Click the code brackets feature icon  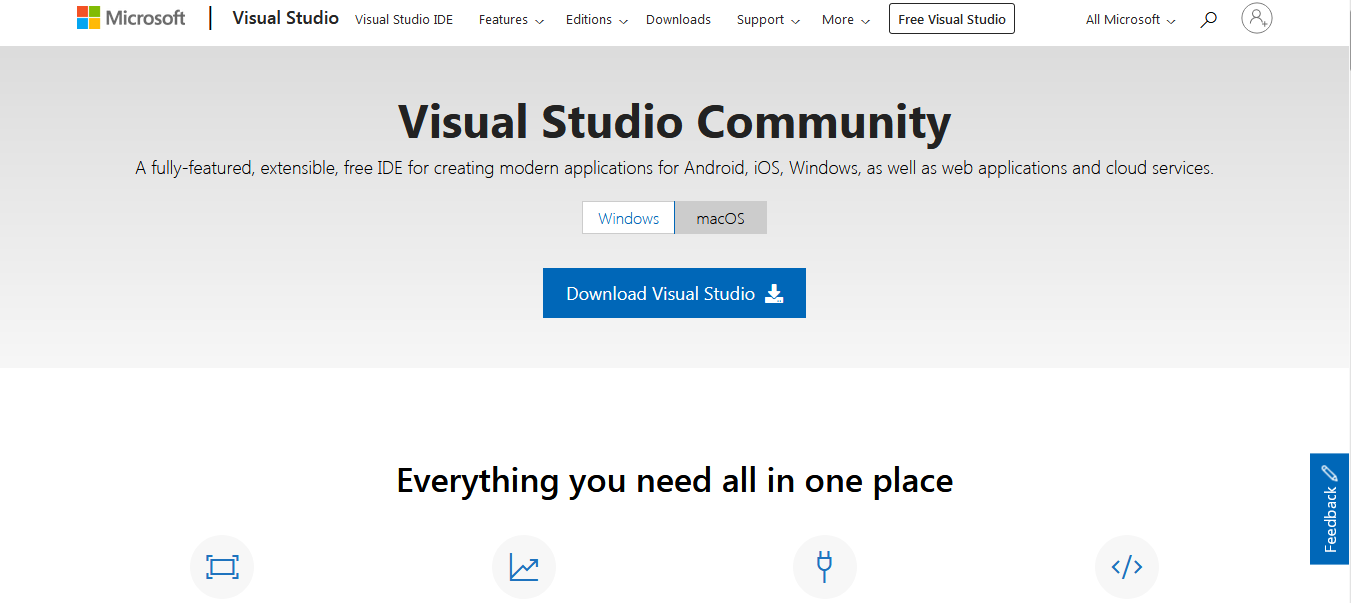tap(1127, 567)
